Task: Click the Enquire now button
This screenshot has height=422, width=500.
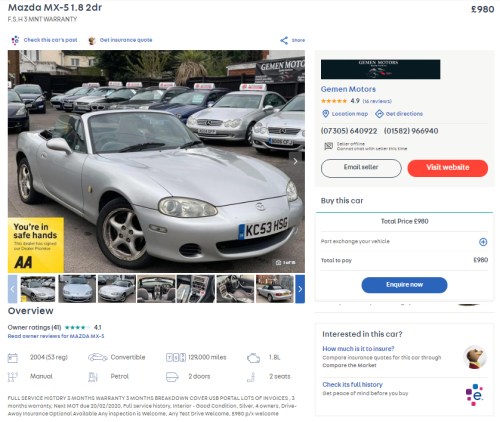Action: (x=404, y=285)
